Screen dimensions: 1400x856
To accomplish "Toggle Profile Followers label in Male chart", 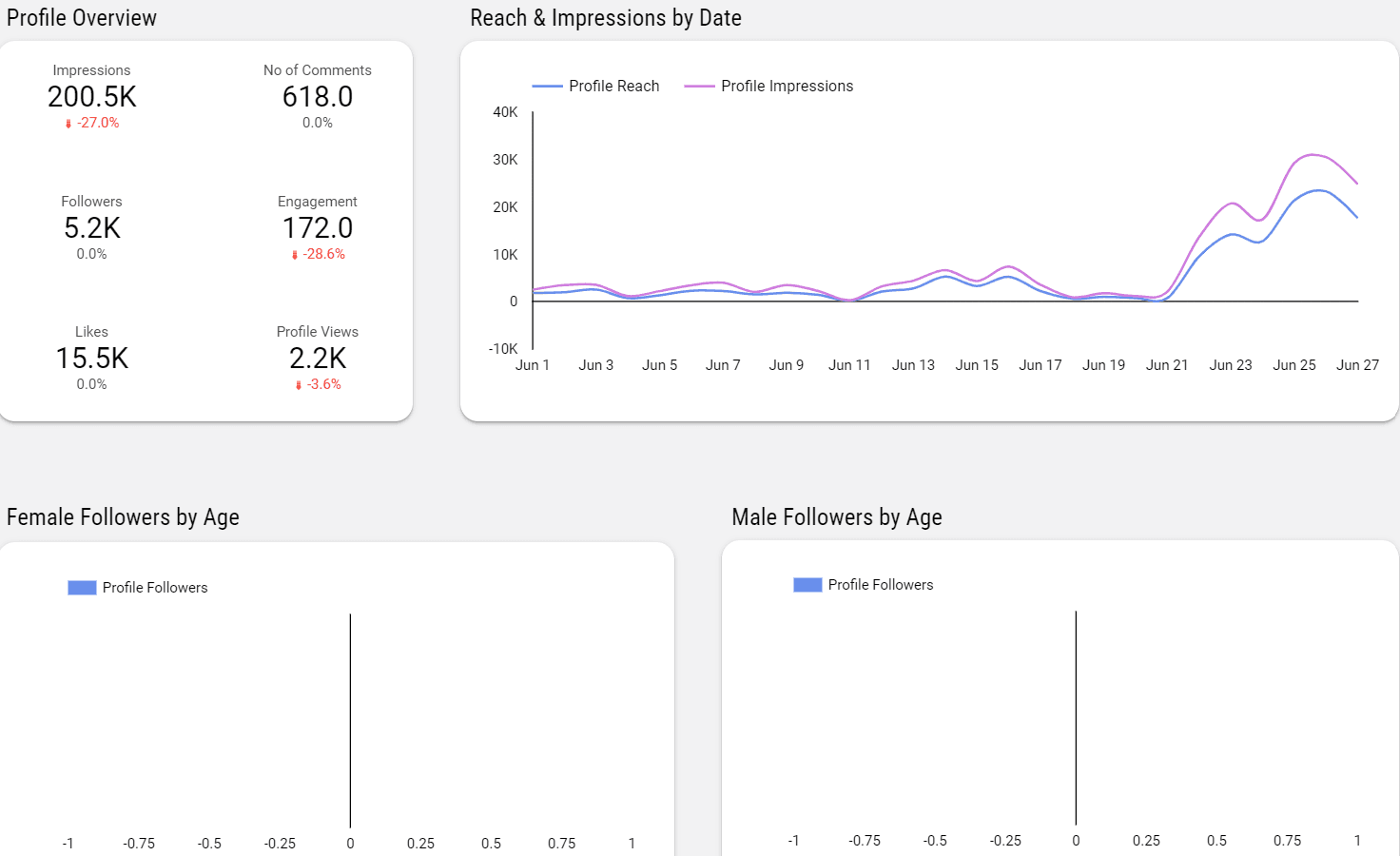I will (x=881, y=585).
